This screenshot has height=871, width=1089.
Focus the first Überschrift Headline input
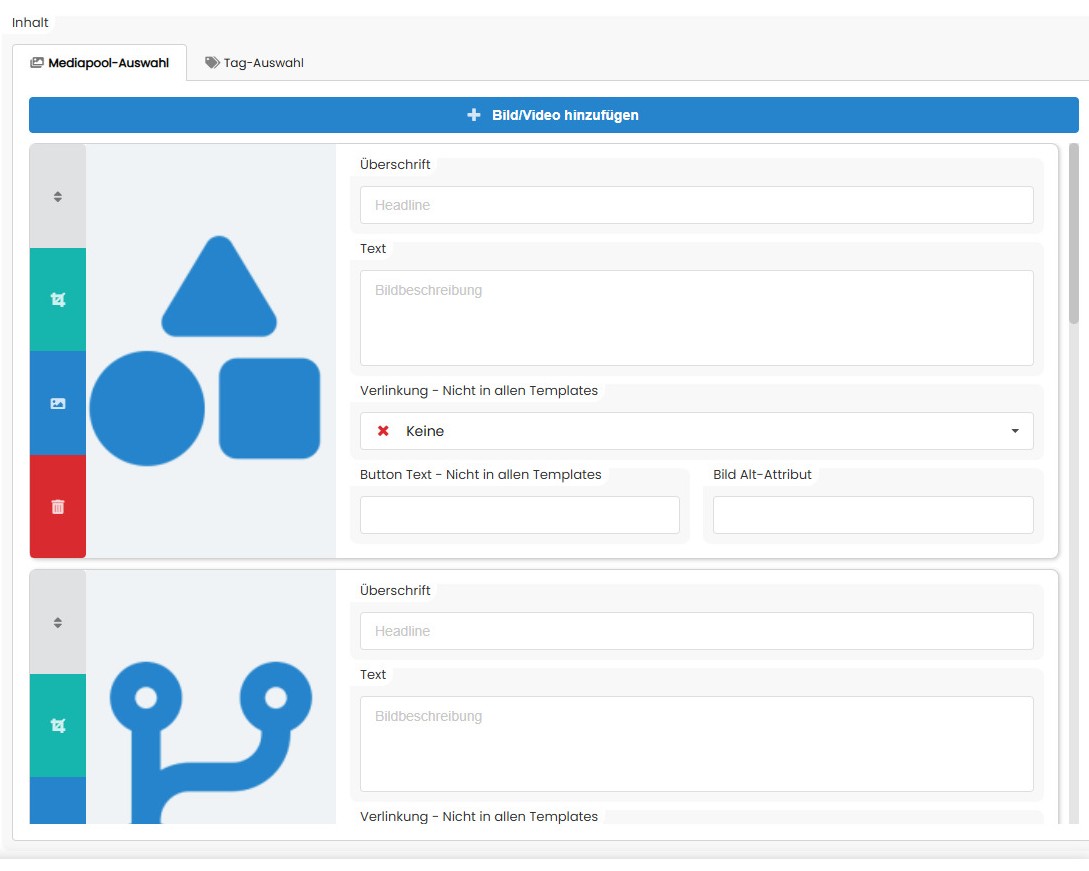click(x=696, y=205)
